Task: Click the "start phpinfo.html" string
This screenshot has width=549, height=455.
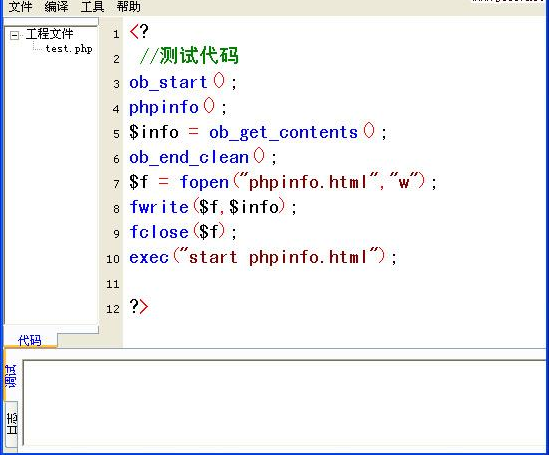Action: click(279, 257)
